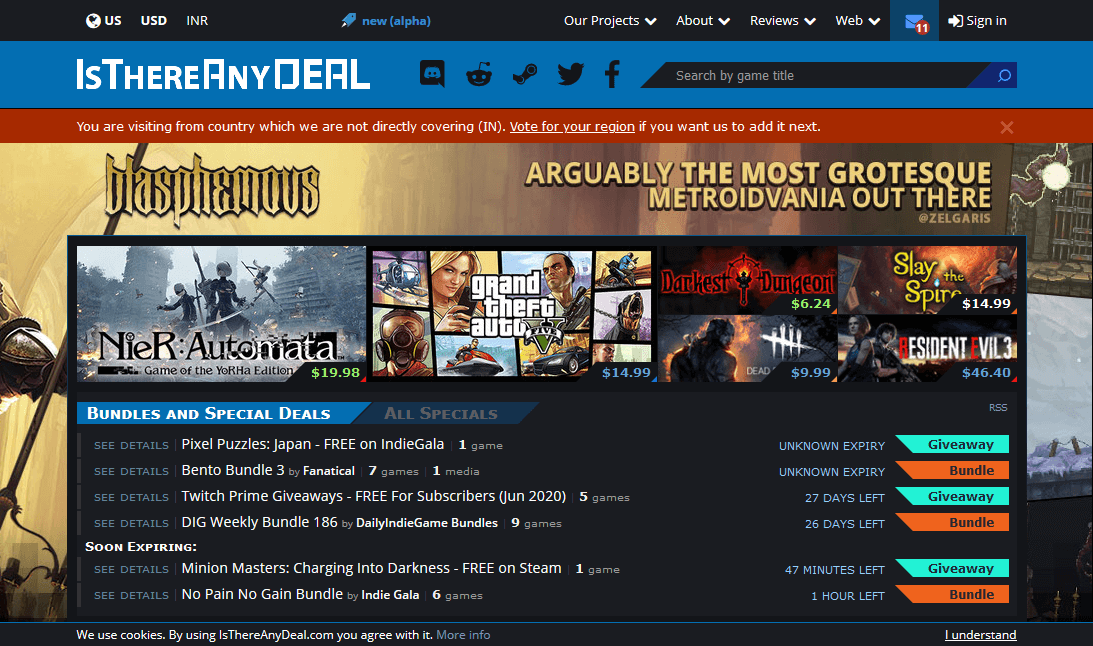Screen dimensions: 1093x646
Task: Click the 47 MINUTES LEFT expiry text
Action: click(834, 570)
